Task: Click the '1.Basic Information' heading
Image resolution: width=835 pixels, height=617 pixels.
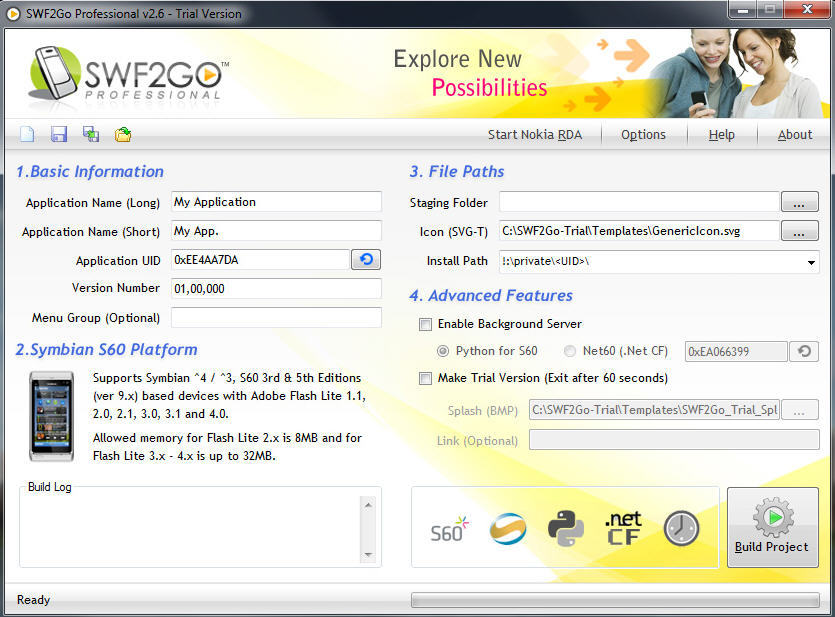Action: click(x=89, y=171)
